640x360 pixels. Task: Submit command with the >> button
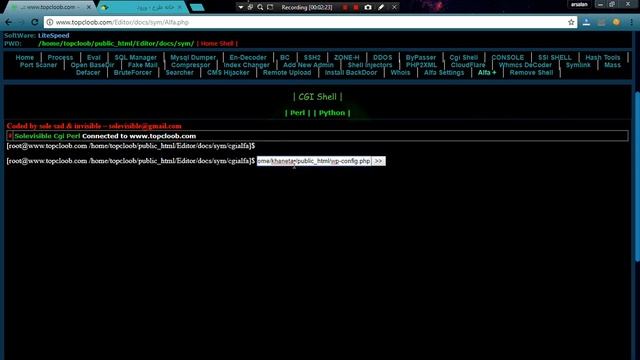(378, 161)
